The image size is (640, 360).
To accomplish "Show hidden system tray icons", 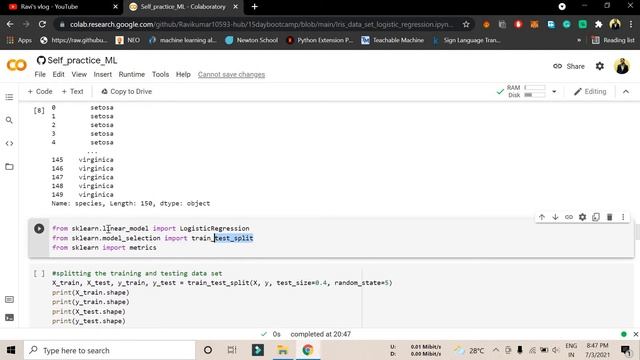I will [x=496, y=350].
